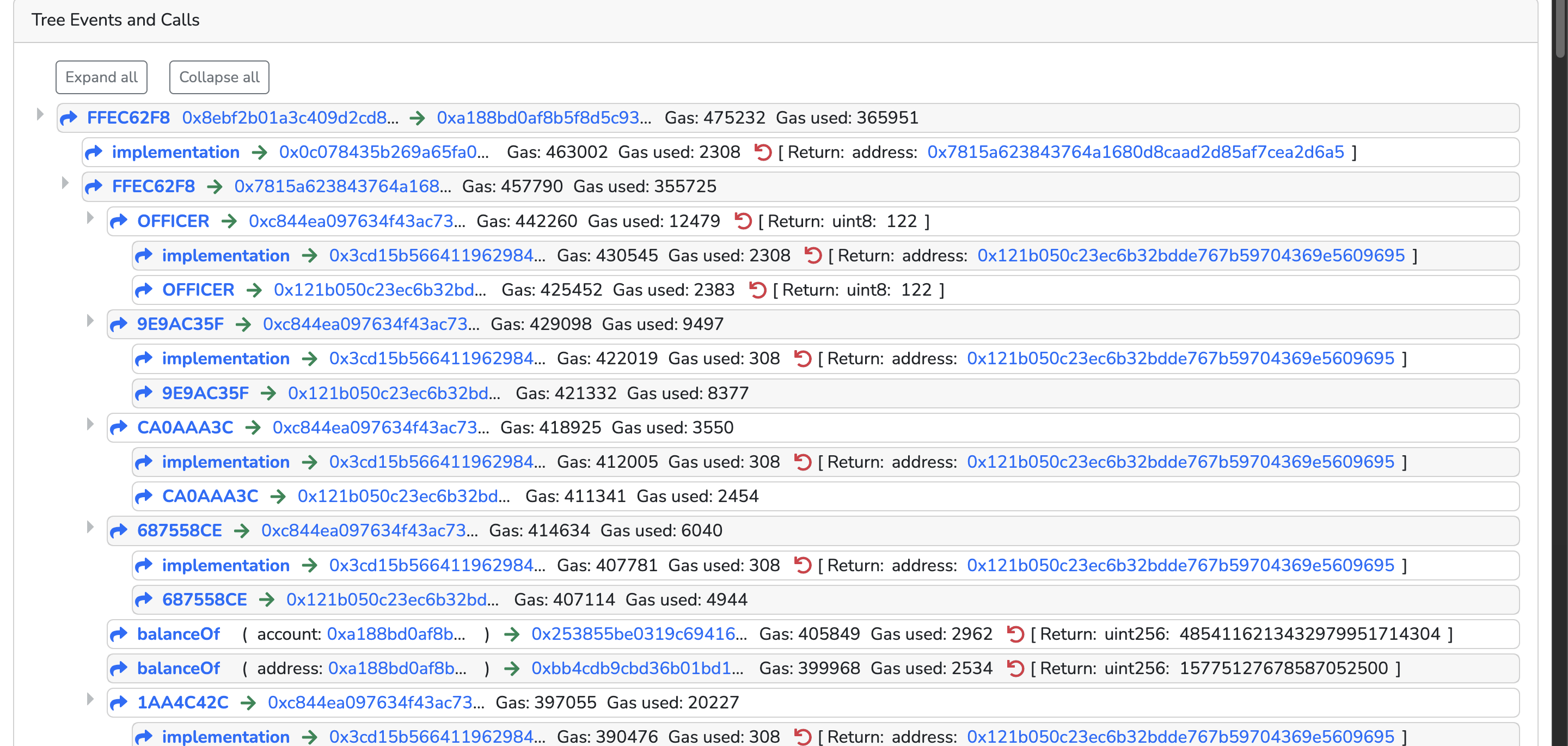Image resolution: width=1568 pixels, height=746 pixels.
Task: Click the vertical scrollbar thumb
Action: (1560, 29)
